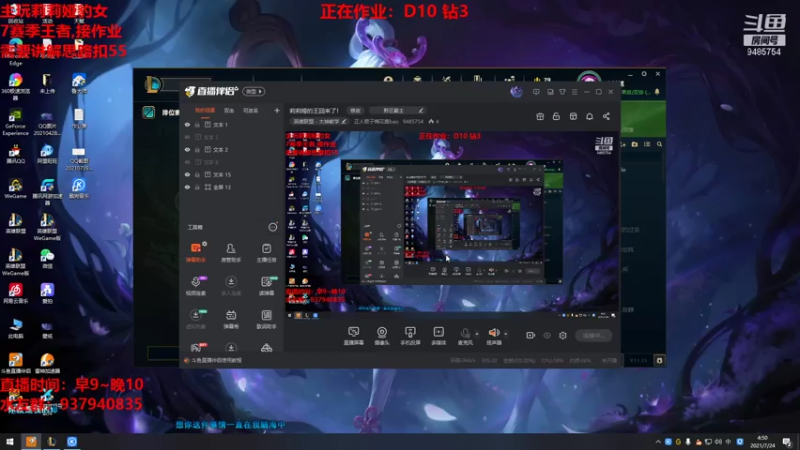Expand speaker options arrow
Viewport: 800px width, 450px height.
506,334
